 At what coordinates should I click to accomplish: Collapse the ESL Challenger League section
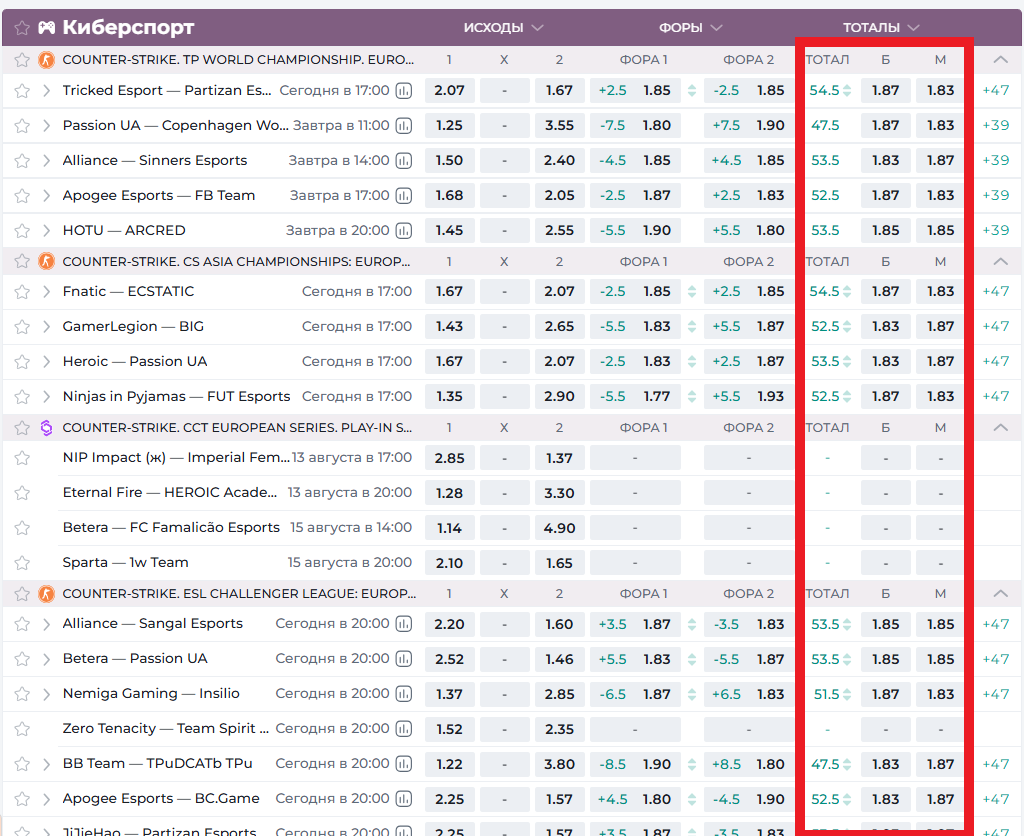click(x=1000, y=594)
